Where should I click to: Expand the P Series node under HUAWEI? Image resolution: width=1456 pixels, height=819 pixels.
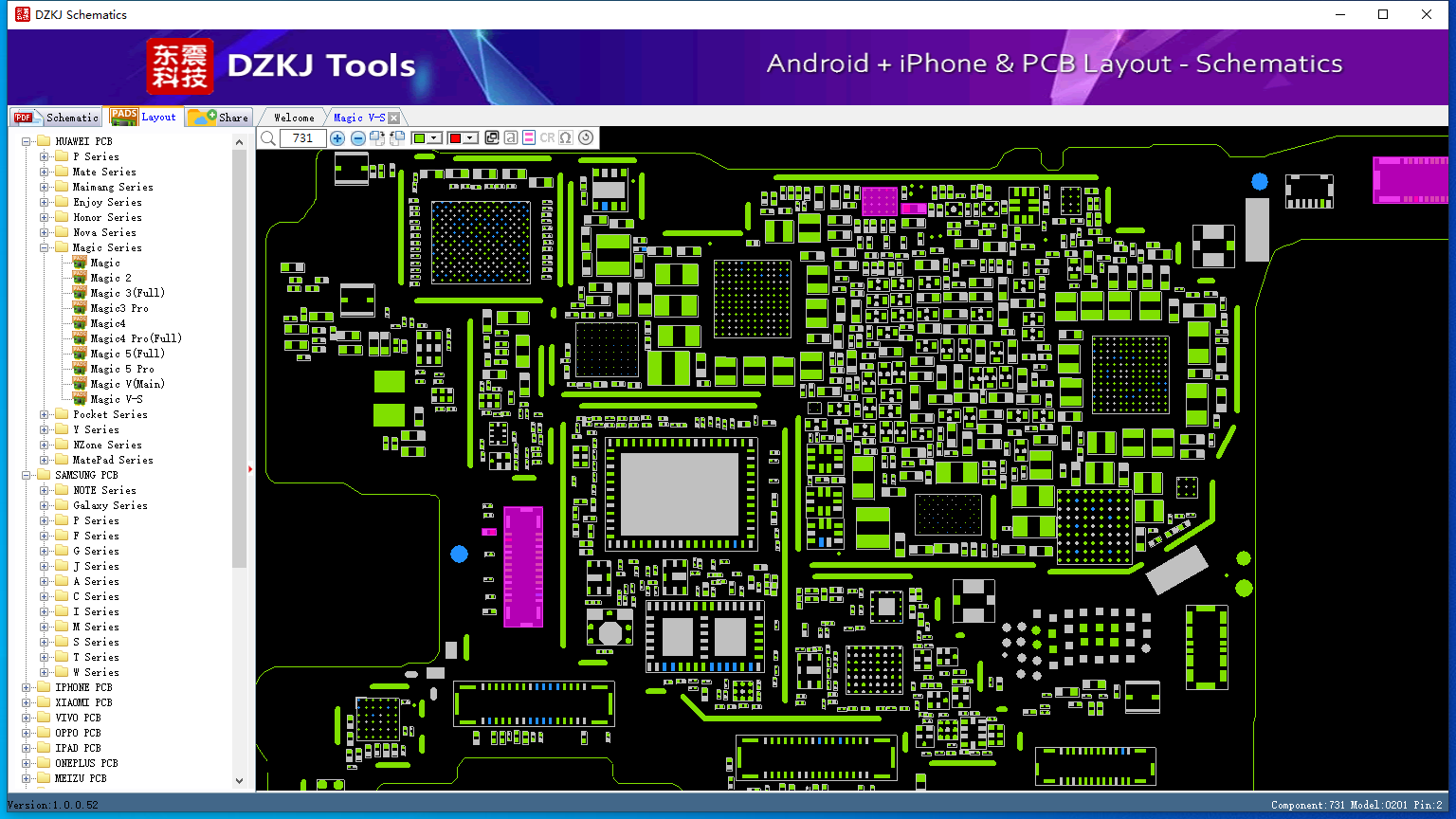pyautogui.click(x=45, y=156)
